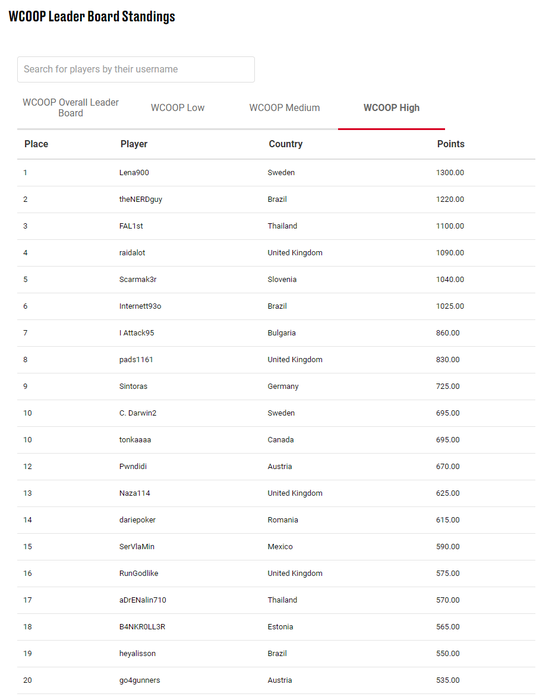Select the WCOOP High tab
Viewport: 552px width, 700px height.
[x=391, y=108]
